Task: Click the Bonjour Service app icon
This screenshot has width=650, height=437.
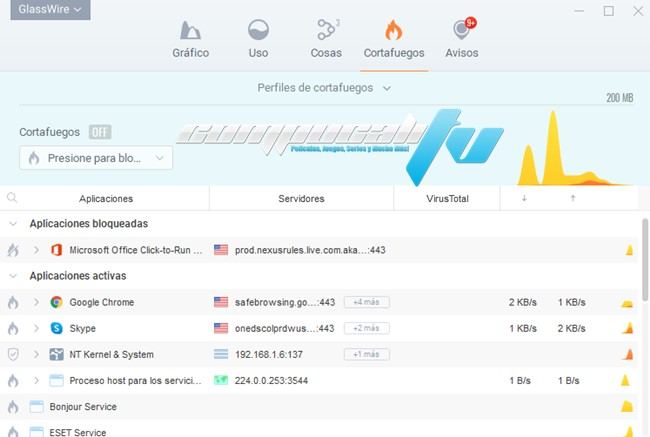Action: tap(36, 407)
